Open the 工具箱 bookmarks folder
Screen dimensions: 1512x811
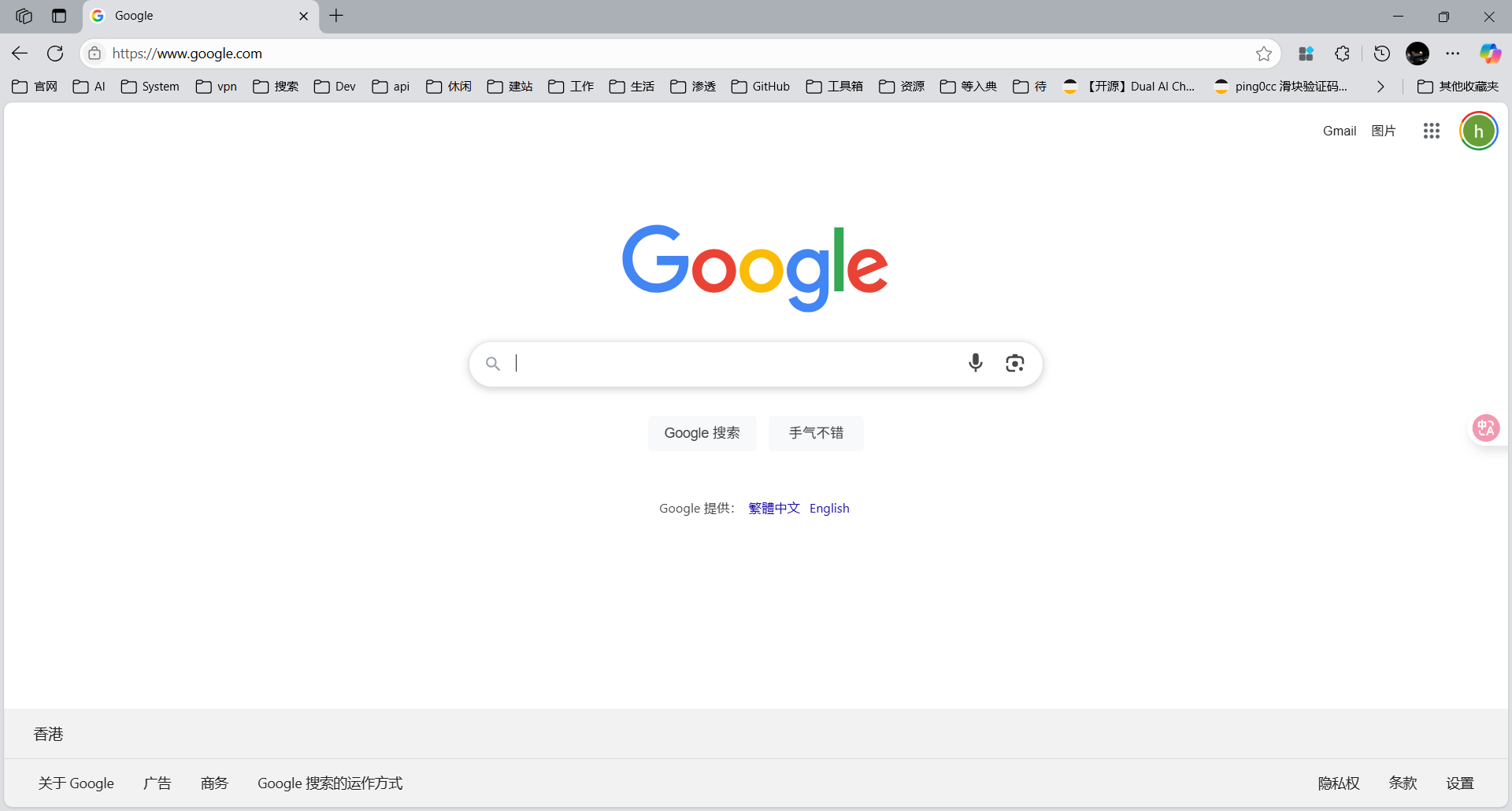835,87
